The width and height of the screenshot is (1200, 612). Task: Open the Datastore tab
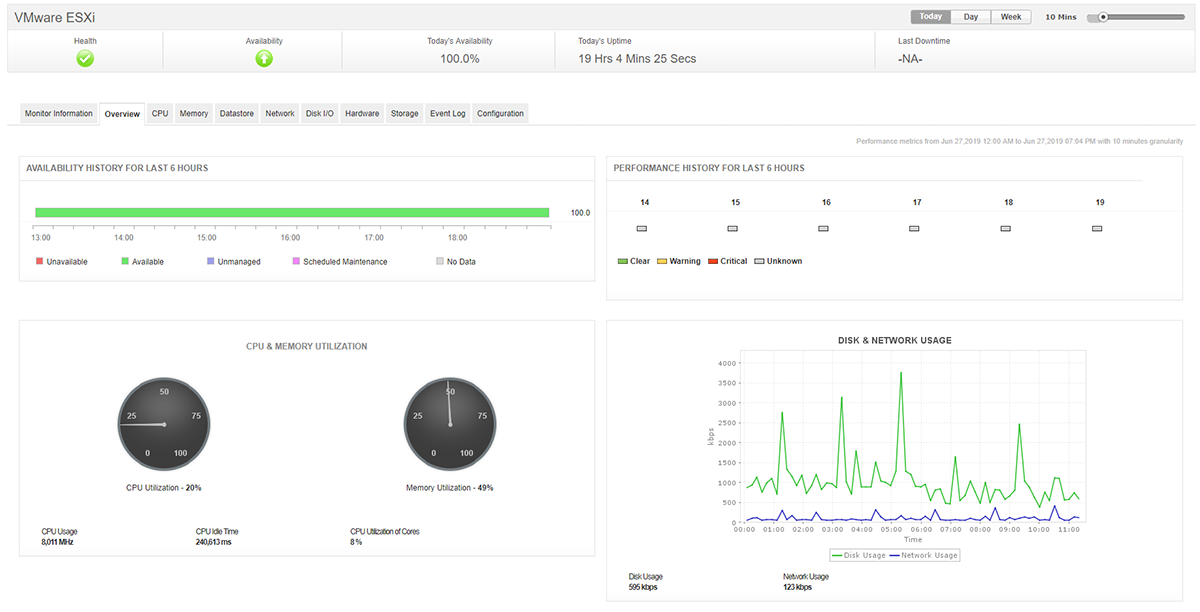[236, 113]
